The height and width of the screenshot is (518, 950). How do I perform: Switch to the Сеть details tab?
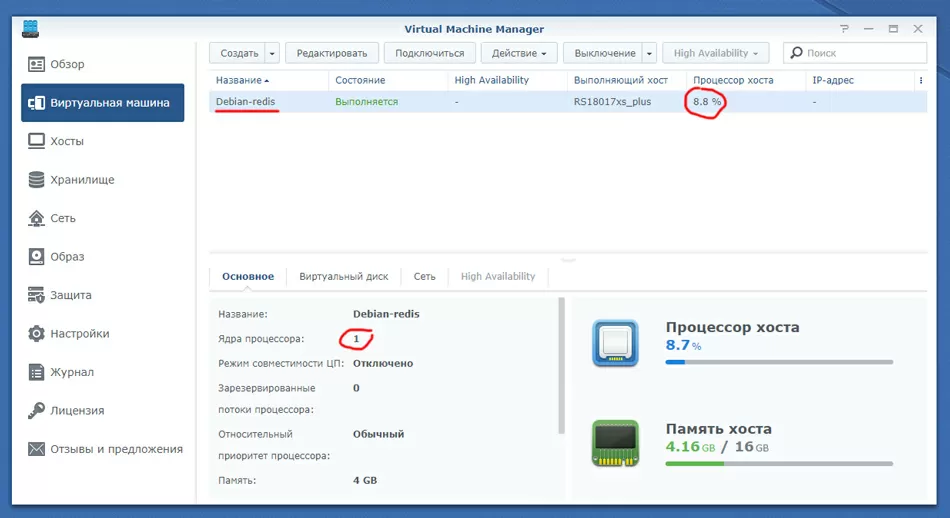[424, 276]
